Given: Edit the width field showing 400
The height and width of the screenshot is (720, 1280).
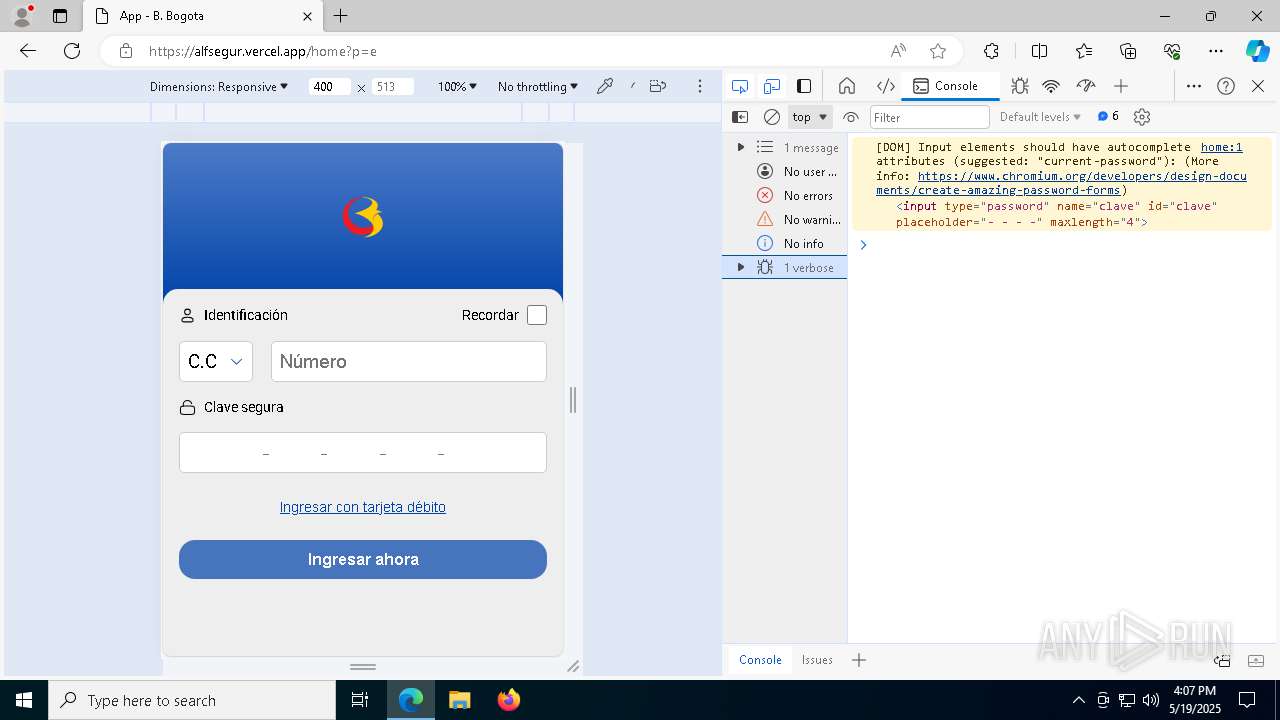Looking at the screenshot, I should pos(329,87).
